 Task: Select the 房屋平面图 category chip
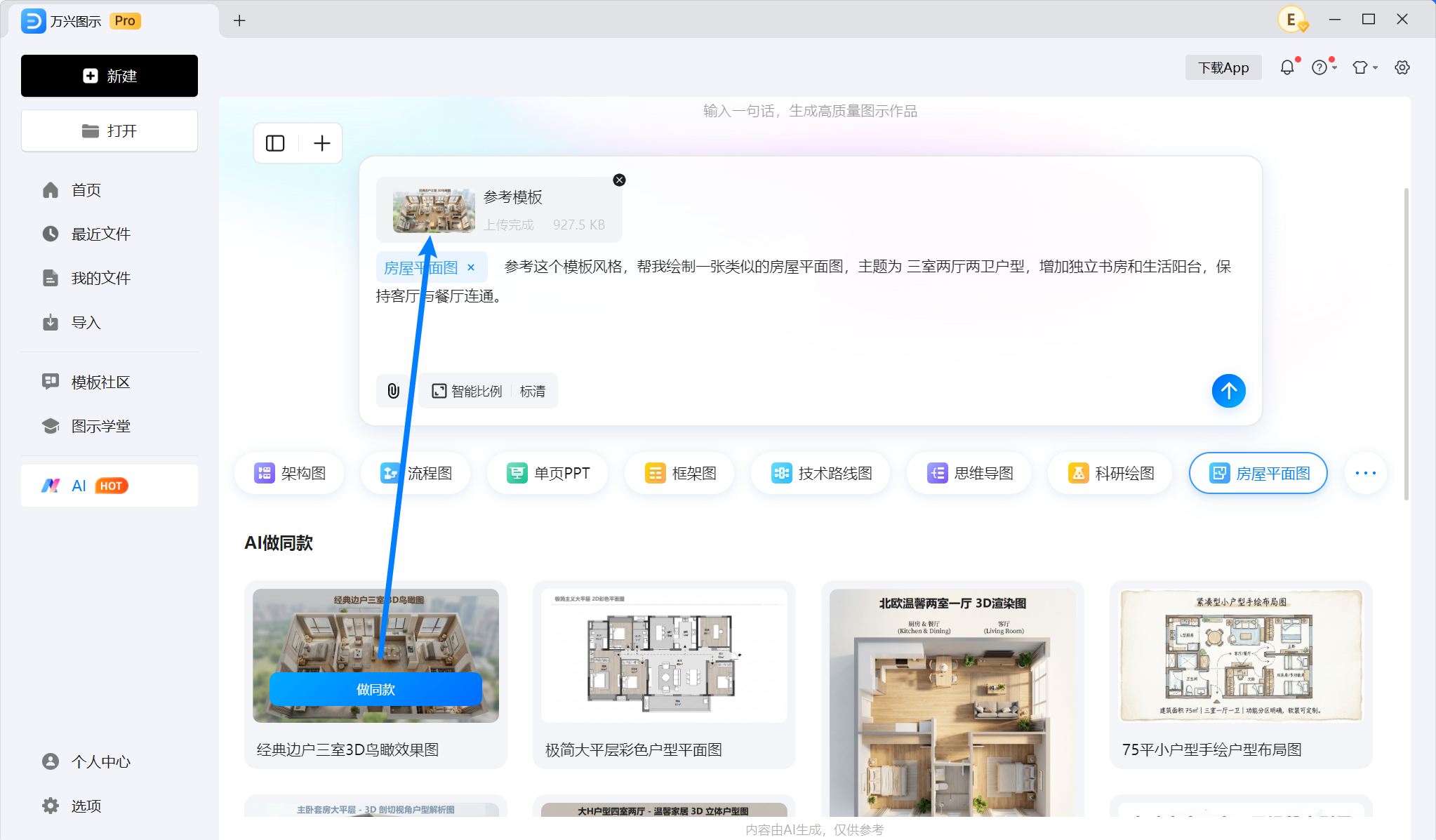(1258, 473)
